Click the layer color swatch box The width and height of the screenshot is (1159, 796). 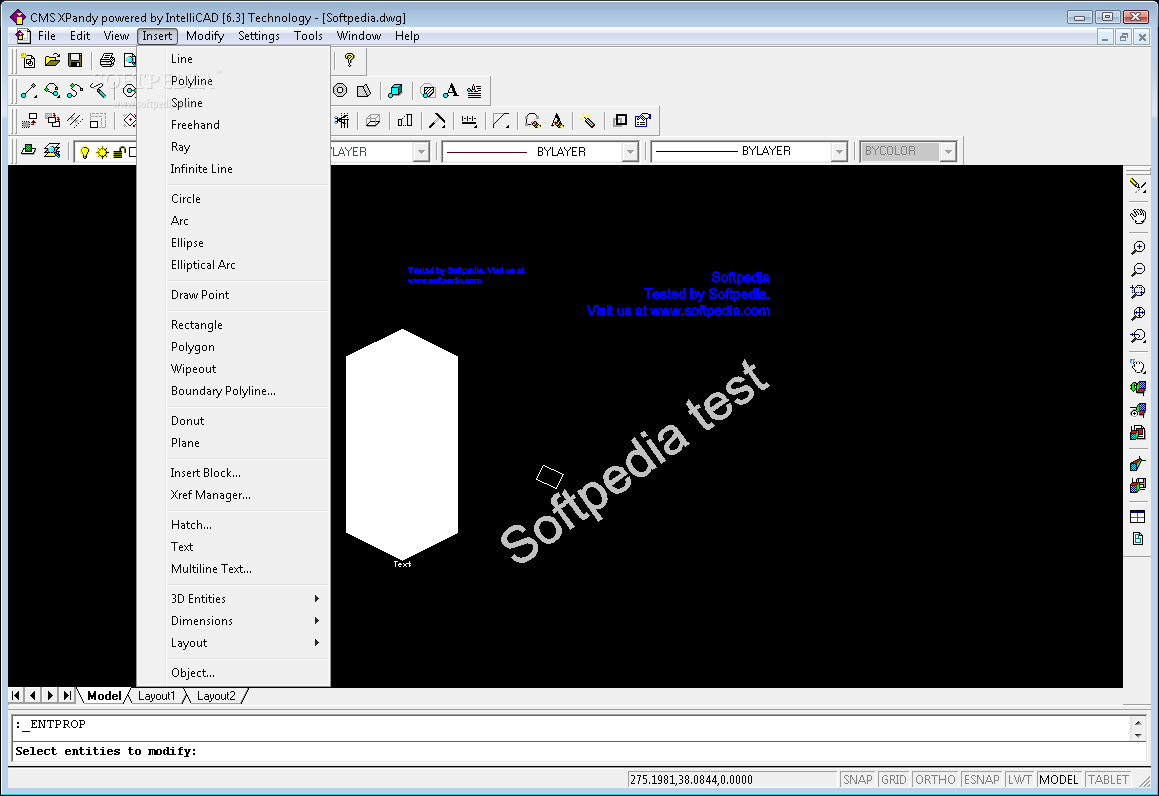point(133,152)
